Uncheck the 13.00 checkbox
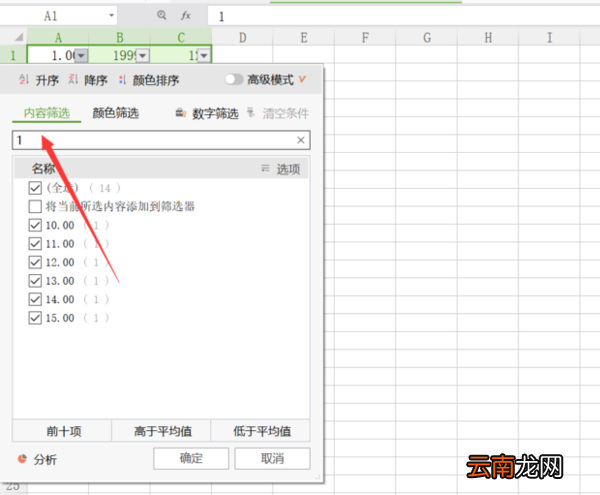Image resolution: width=600 pixels, height=495 pixels. click(35, 281)
